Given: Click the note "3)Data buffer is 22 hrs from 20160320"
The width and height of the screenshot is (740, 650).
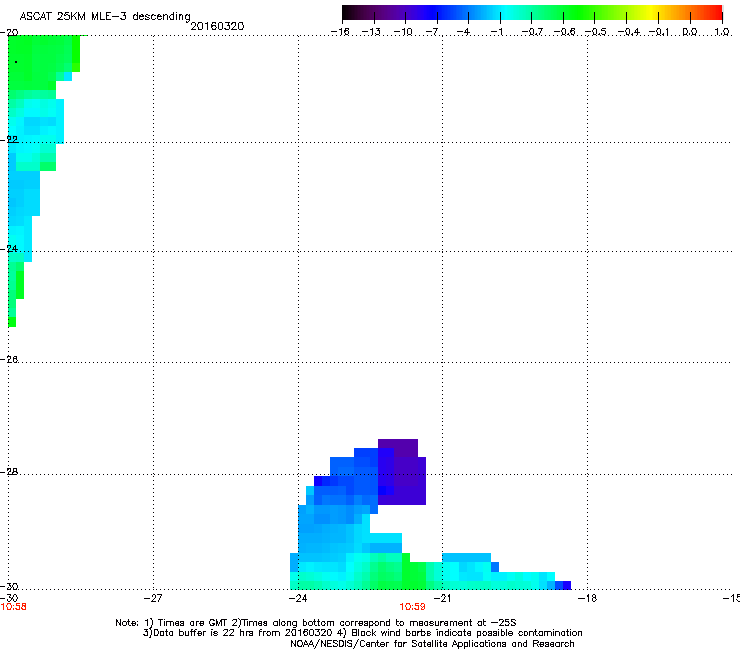Looking at the screenshot, I should point(238,633).
